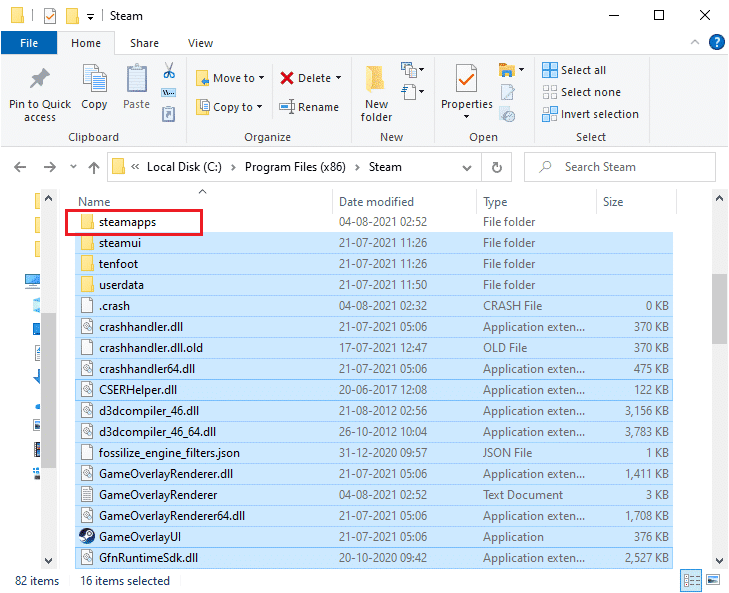Select the crashhandler.dll.old file

click(374, 347)
